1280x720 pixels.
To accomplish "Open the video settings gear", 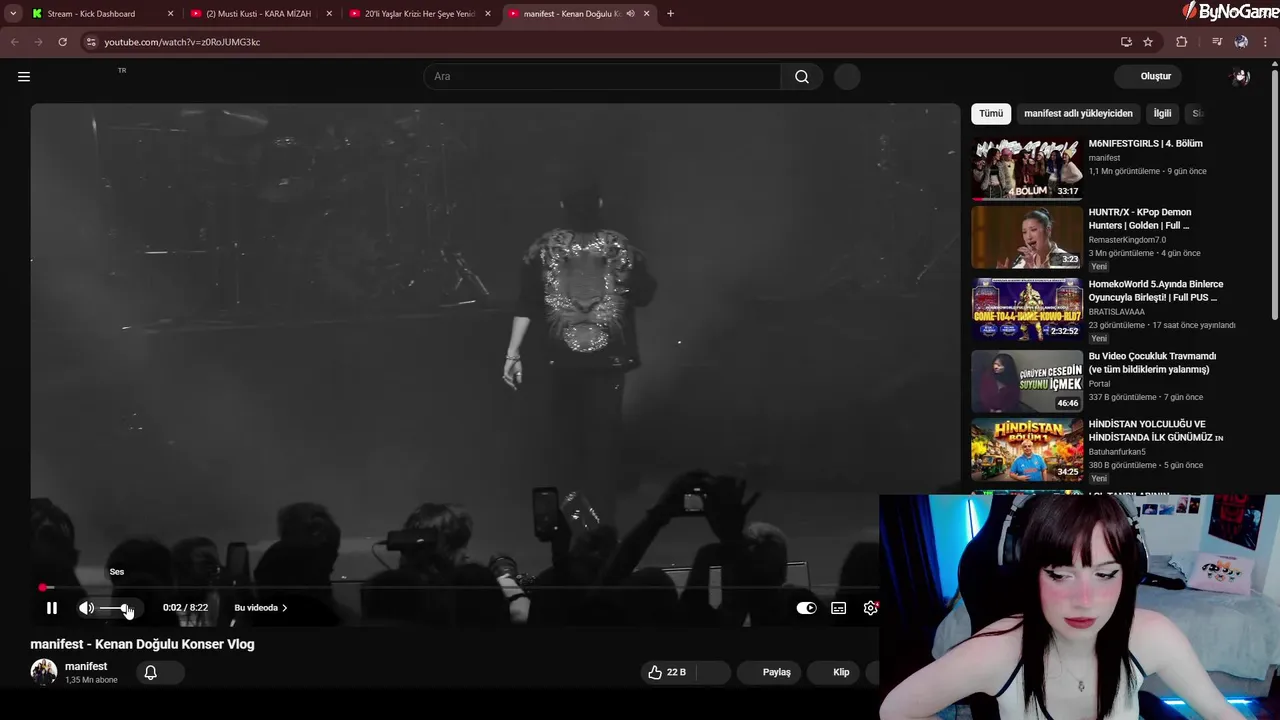I will (871, 608).
